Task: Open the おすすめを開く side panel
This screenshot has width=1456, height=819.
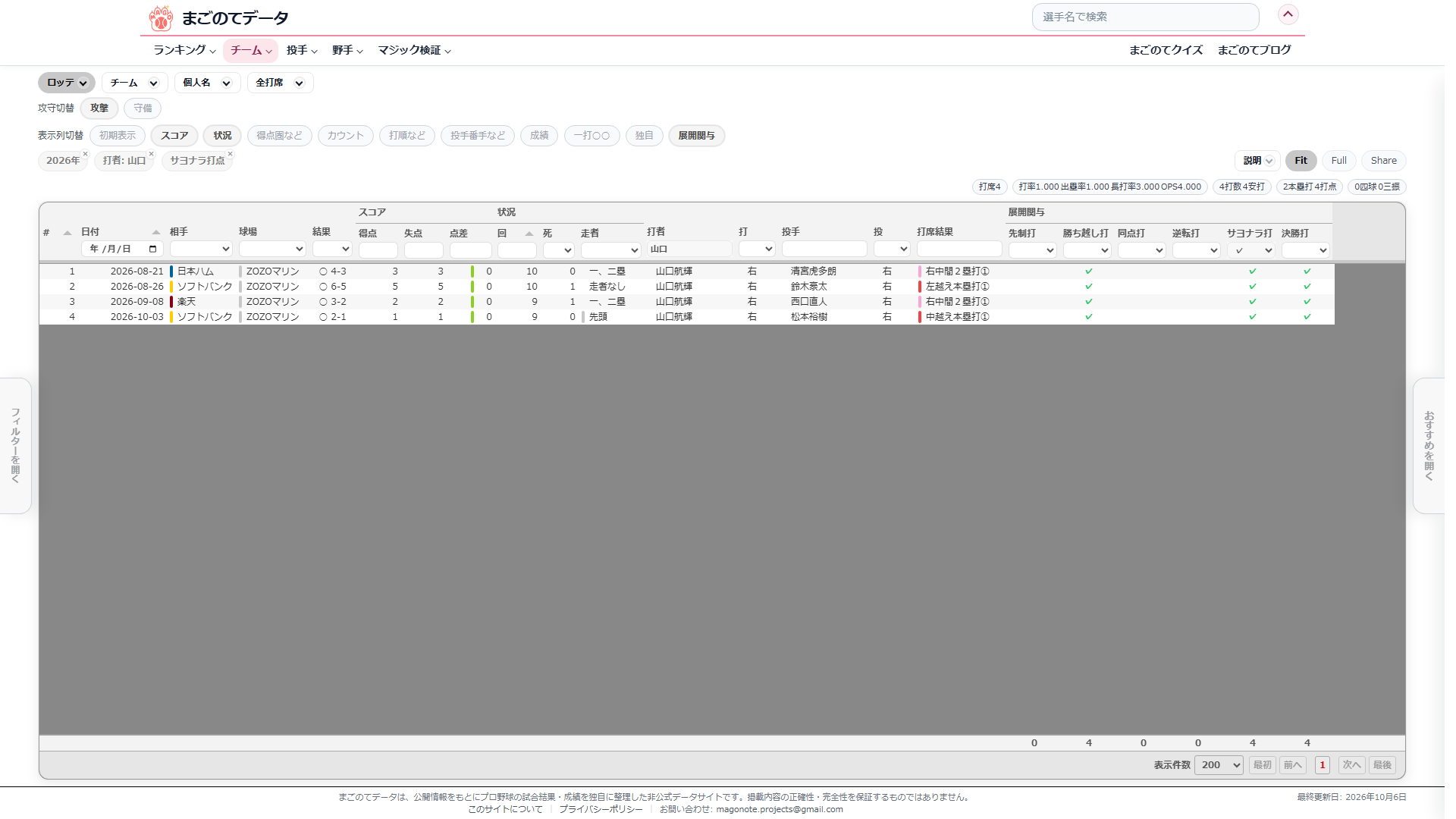Action: tap(1429, 446)
